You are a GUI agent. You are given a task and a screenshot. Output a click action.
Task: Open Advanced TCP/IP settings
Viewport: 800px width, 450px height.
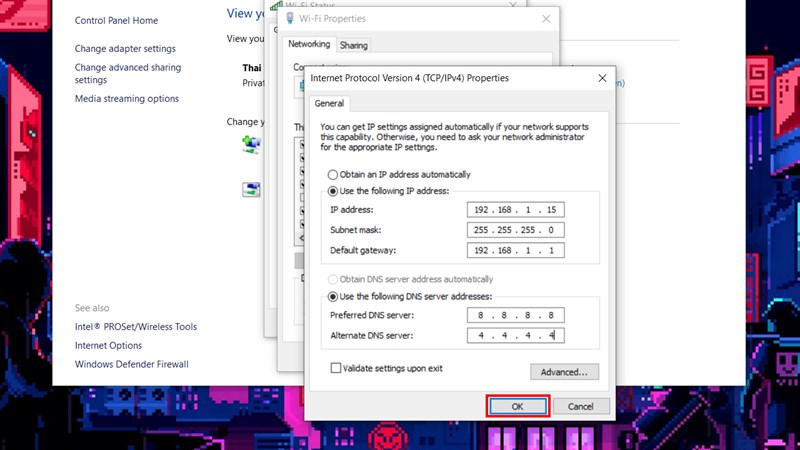point(564,372)
